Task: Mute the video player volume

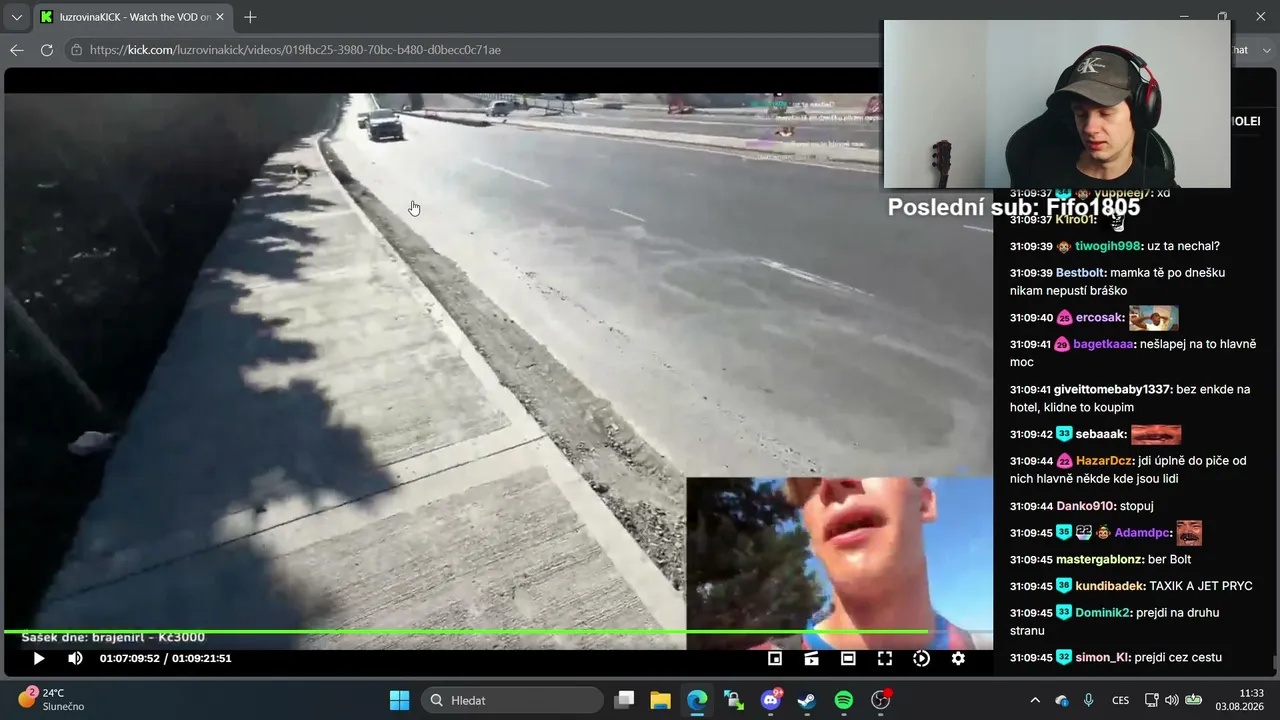Action: pyautogui.click(x=75, y=658)
